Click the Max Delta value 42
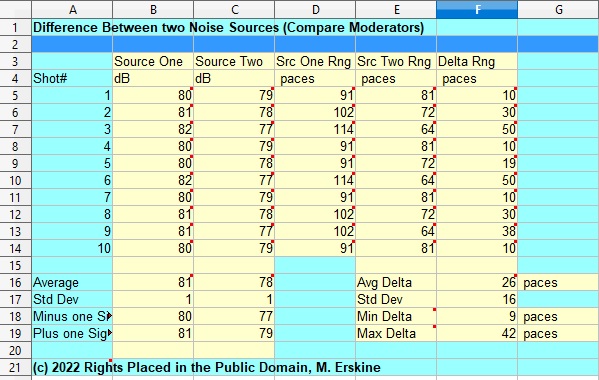Screen dimensions: 599x380 point(477,333)
